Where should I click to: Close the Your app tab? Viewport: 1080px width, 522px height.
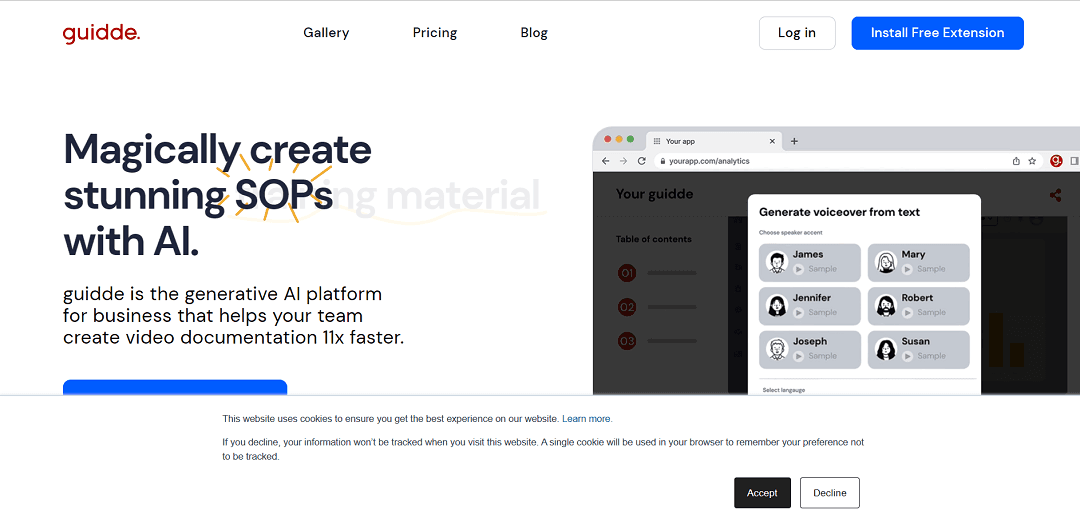[772, 141]
